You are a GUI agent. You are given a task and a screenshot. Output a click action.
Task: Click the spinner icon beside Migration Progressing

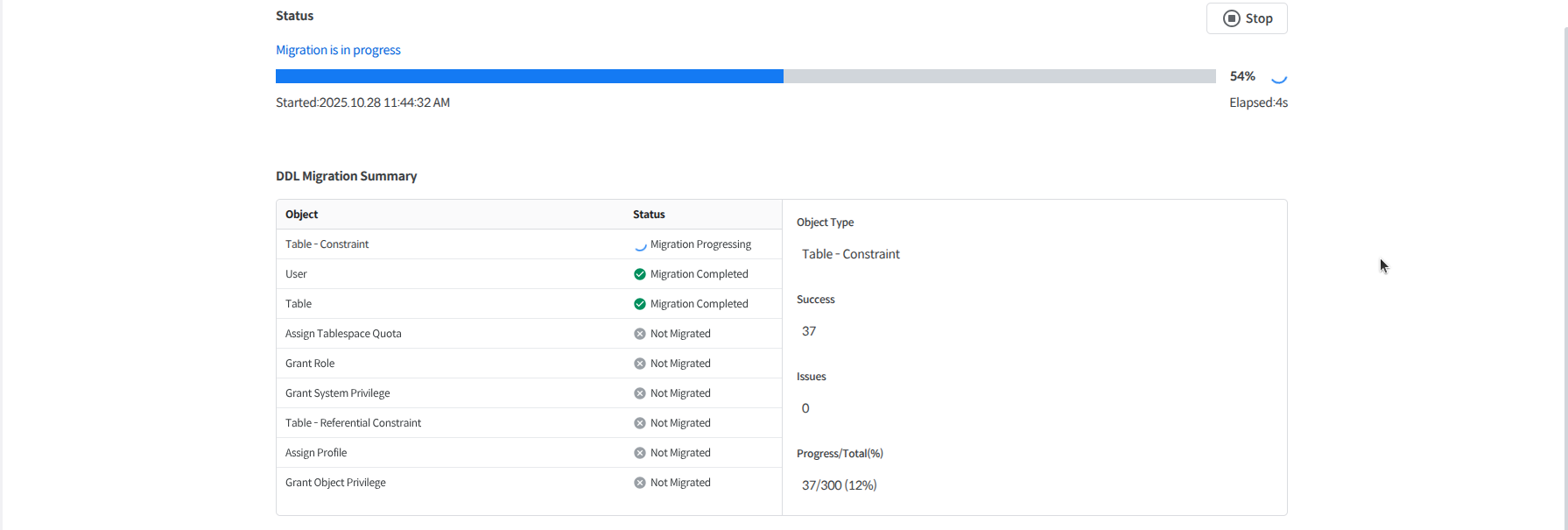640,245
